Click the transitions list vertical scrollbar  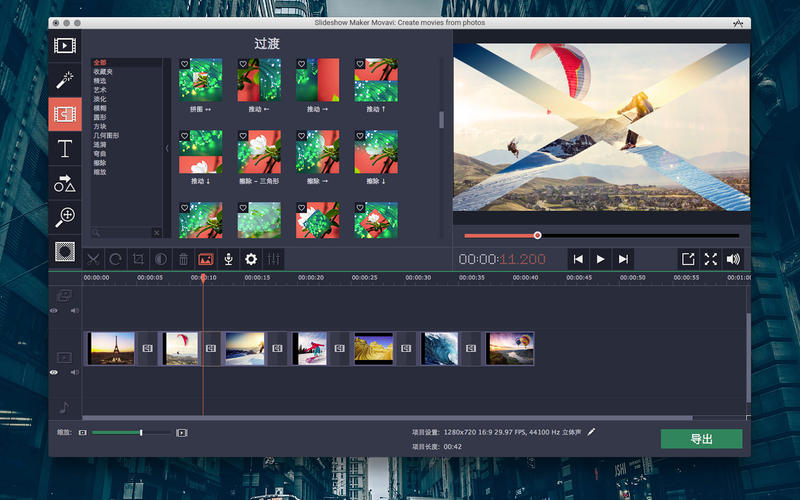[441, 120]
